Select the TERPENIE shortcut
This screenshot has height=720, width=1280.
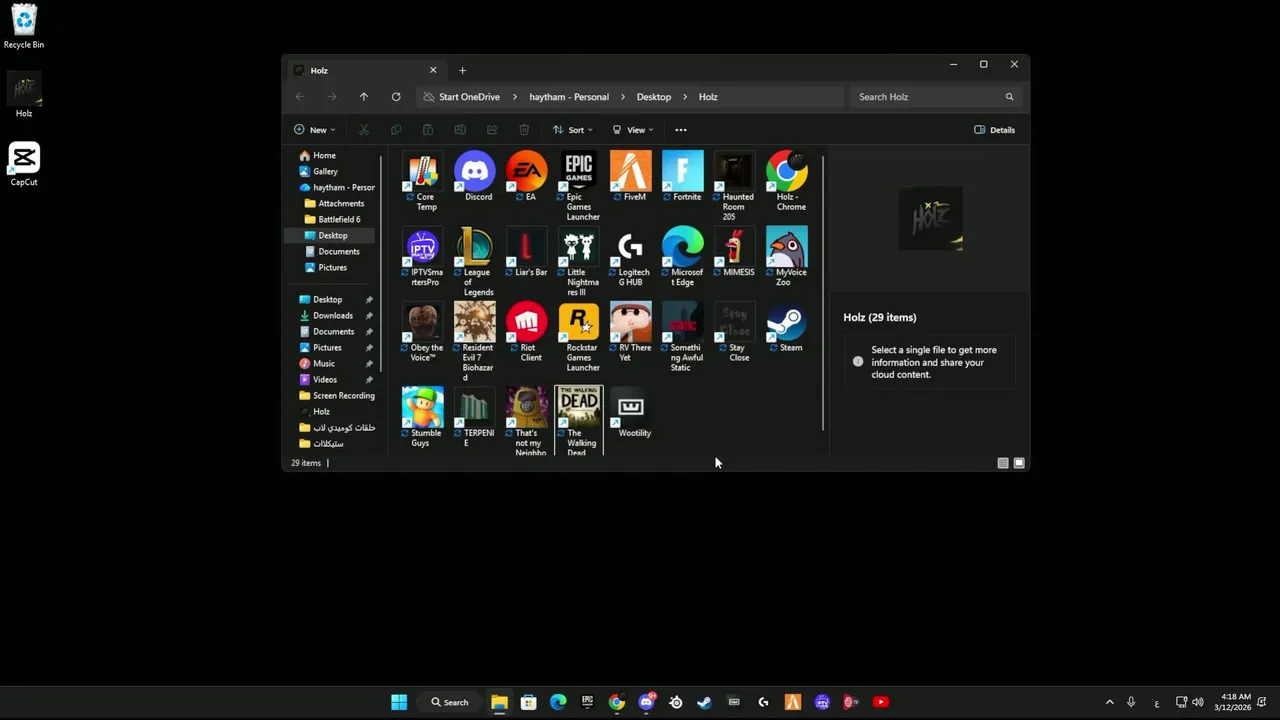[x=475, y=417]
